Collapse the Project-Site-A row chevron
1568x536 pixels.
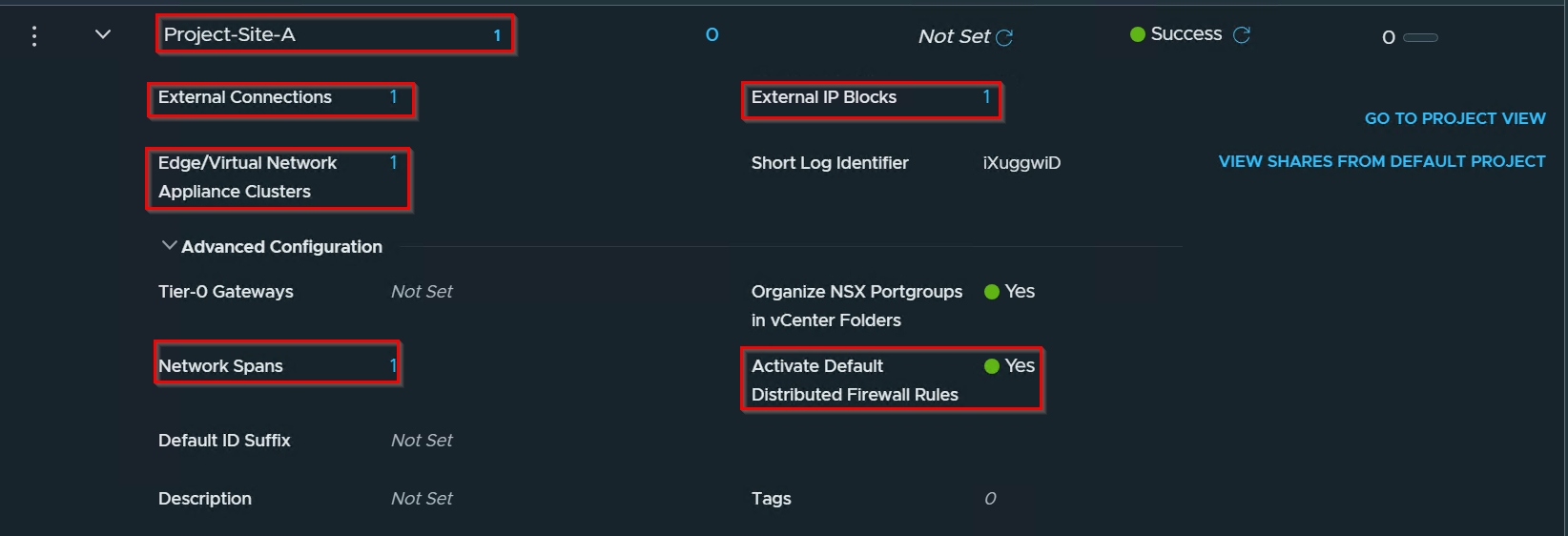click(103, 34)
